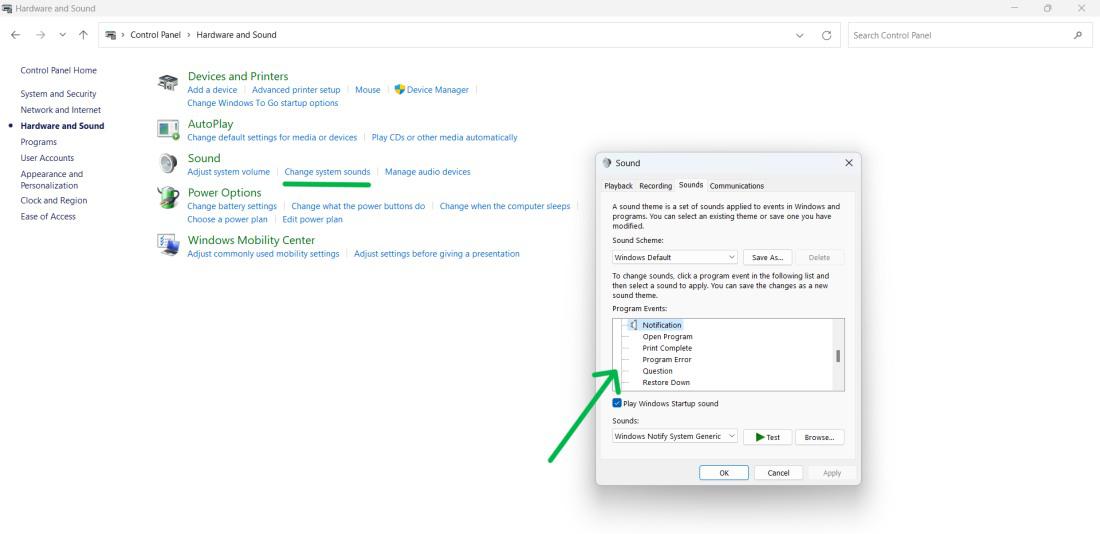The width and height of the screenshot is (1100, 534).
Task: Click the Device Manager shield icon
Action: click(400, 90)
